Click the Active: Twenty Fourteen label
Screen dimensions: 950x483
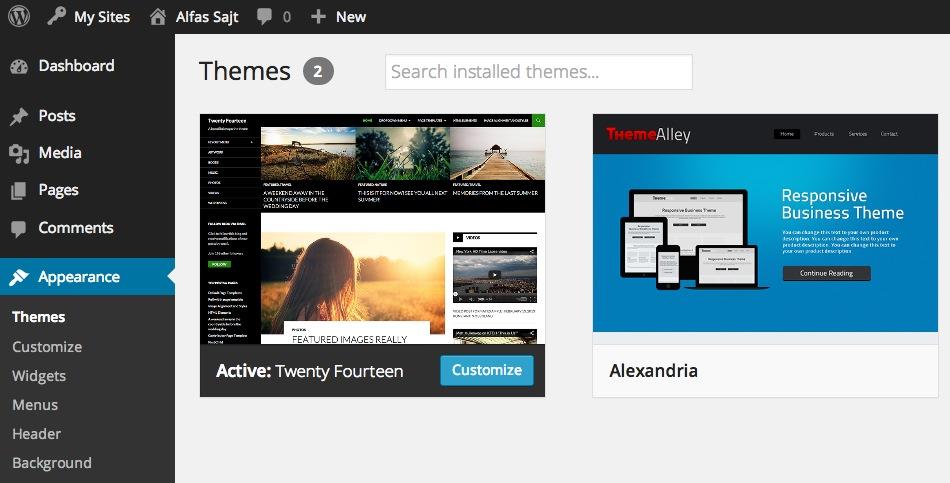click(310, 371)
